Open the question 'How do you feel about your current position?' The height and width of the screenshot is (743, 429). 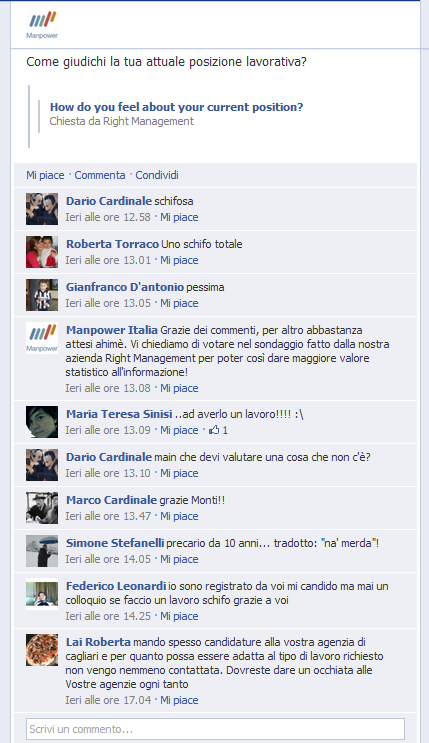[x=176, y=107]
